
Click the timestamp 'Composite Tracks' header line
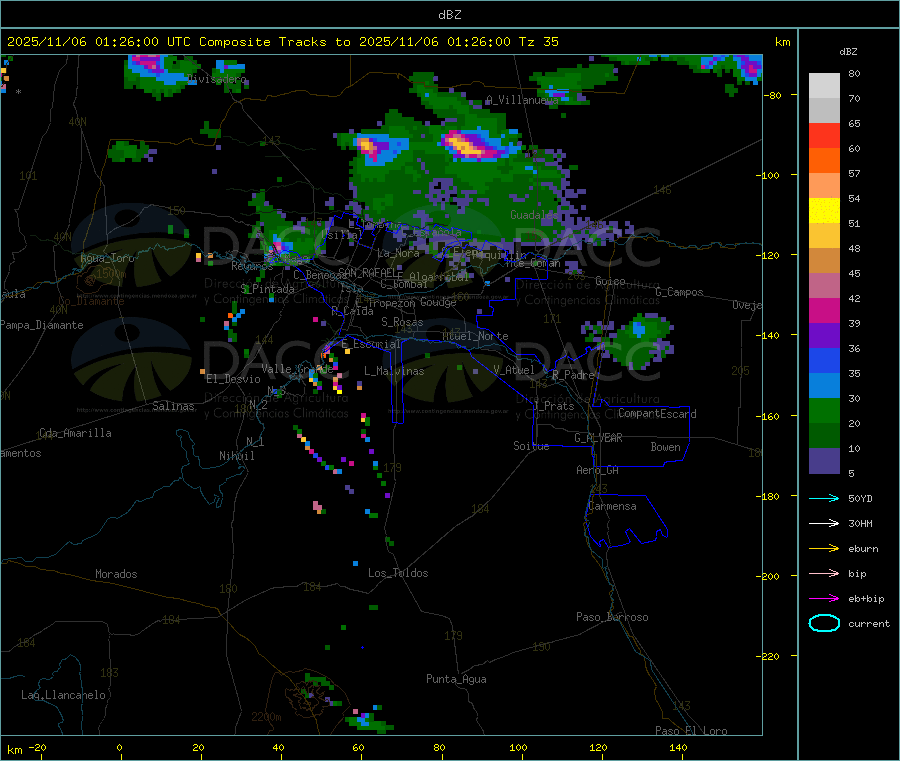point(283,42)
